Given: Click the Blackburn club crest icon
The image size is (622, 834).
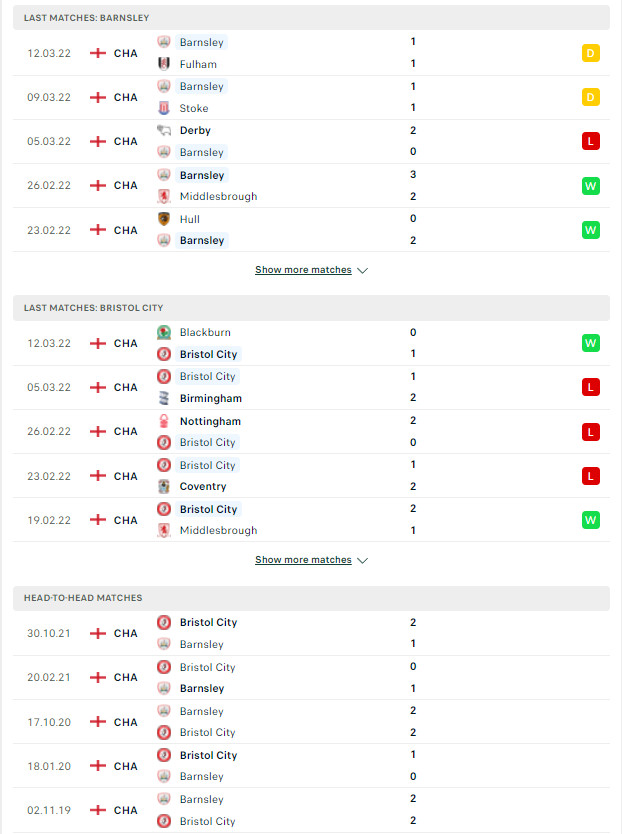Looking at the screenshot, I should click(164, 332).
